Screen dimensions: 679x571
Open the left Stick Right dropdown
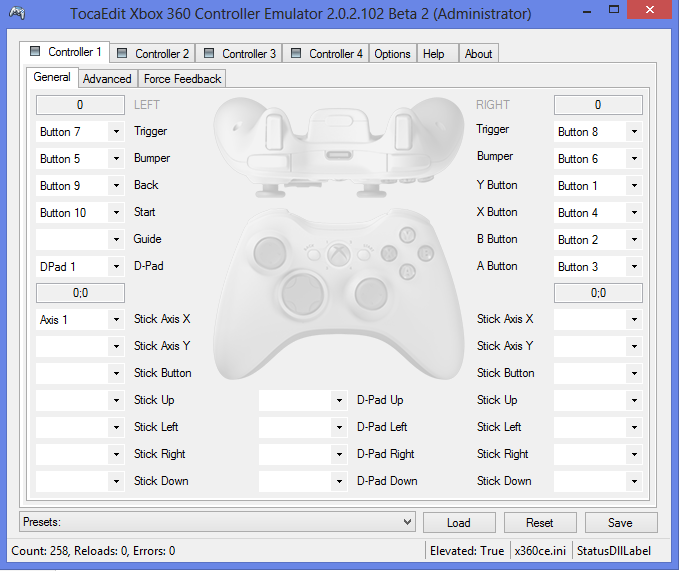click(80, 454)
